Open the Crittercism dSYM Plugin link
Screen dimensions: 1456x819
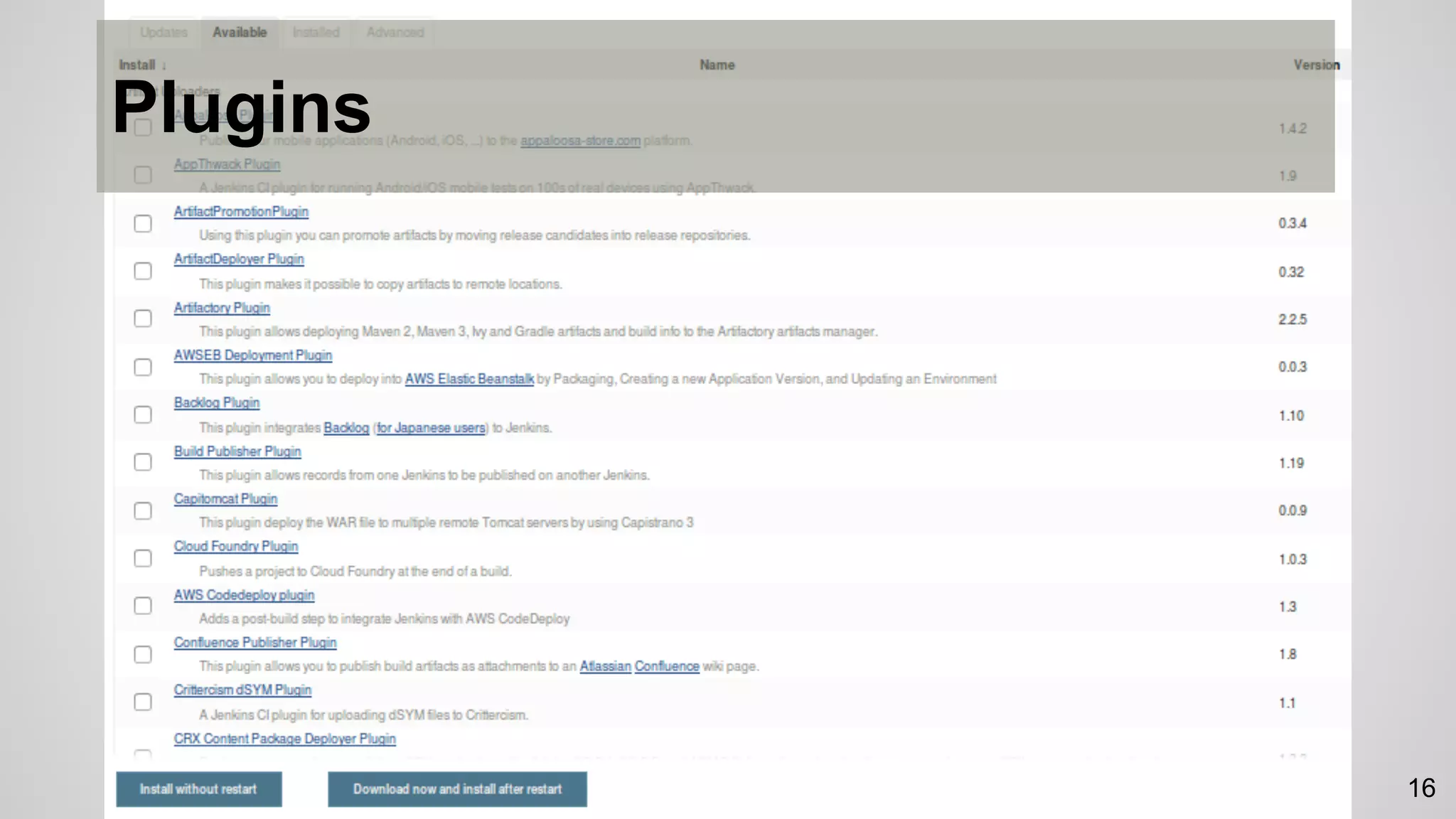click(242, 690)
